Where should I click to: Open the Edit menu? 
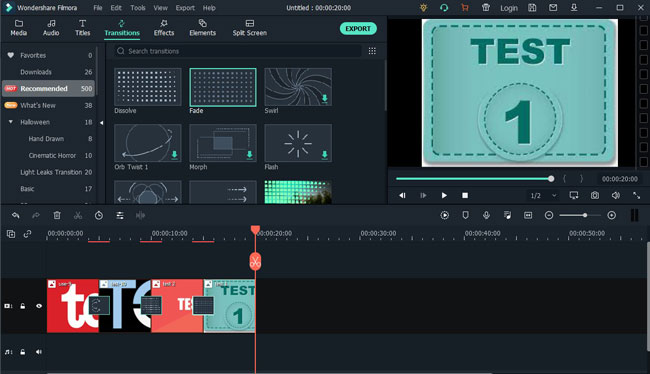(x=116, y=8)
